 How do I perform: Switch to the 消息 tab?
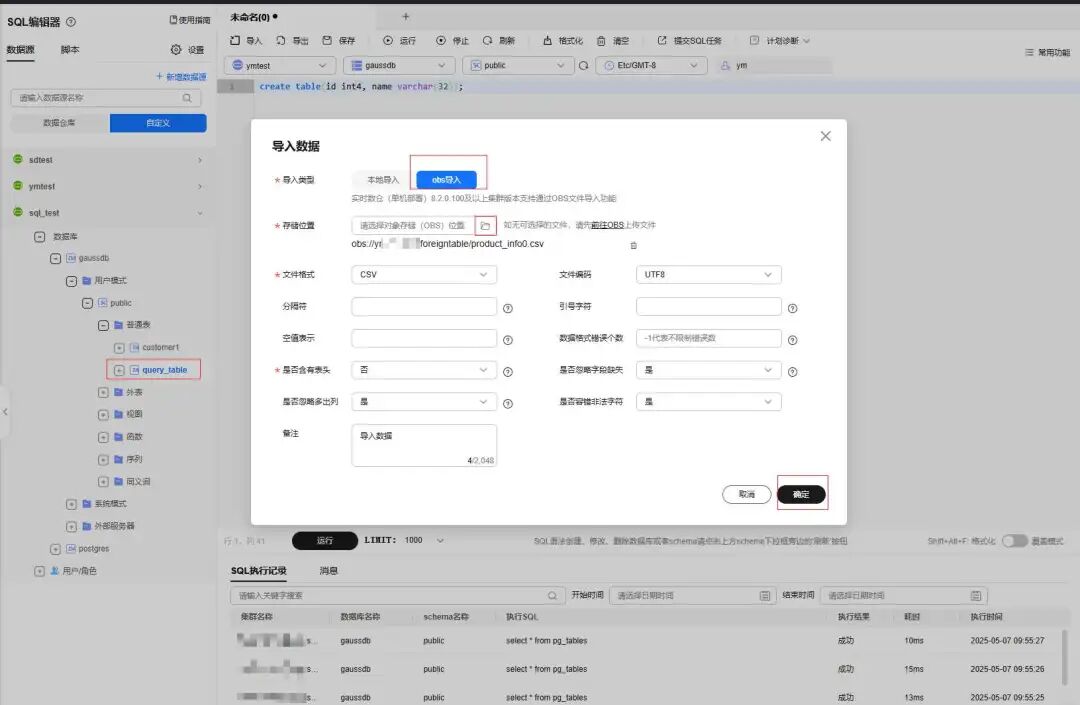click(329, 571)
